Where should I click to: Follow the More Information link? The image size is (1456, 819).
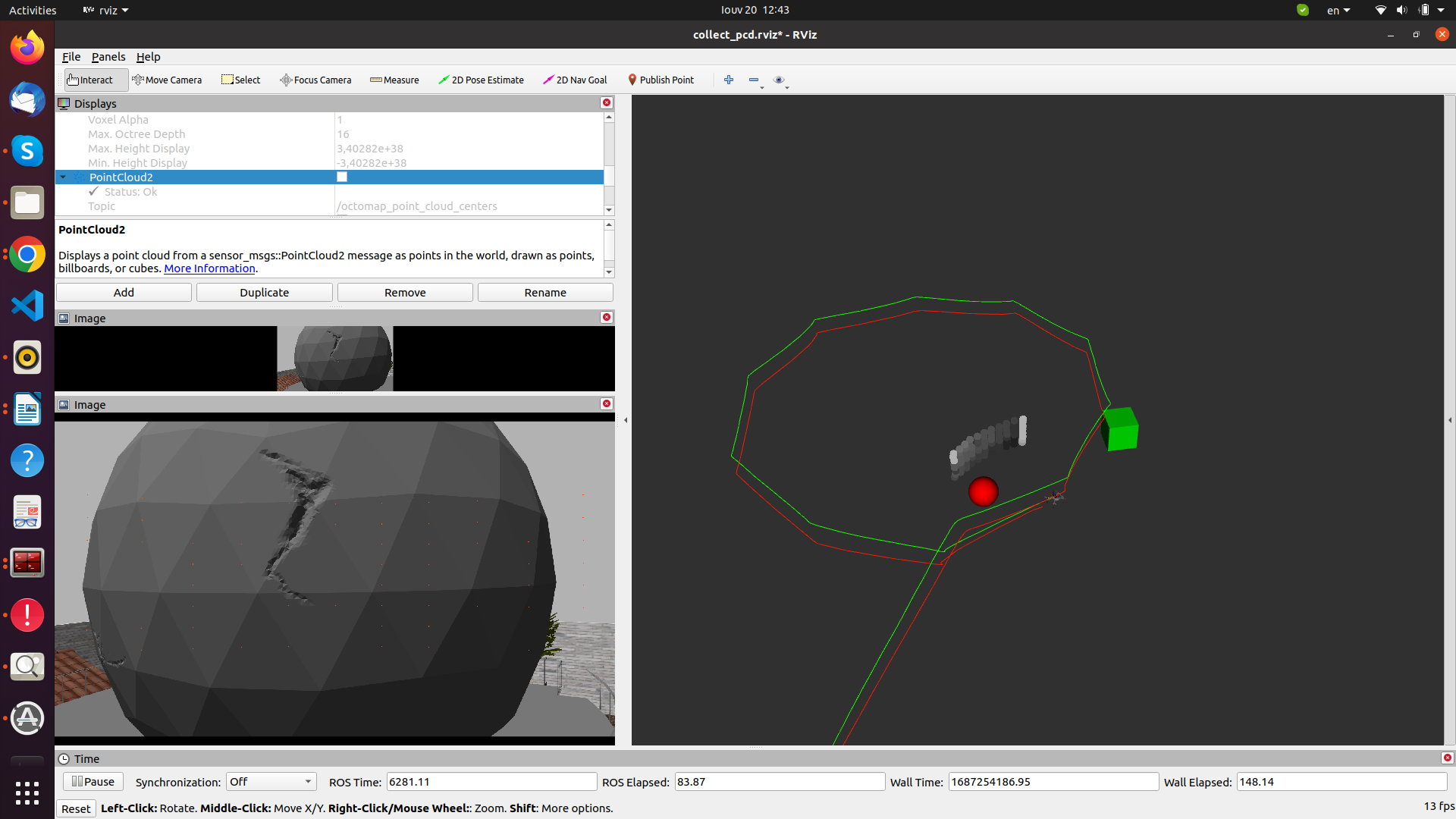[x=209, y=268]
